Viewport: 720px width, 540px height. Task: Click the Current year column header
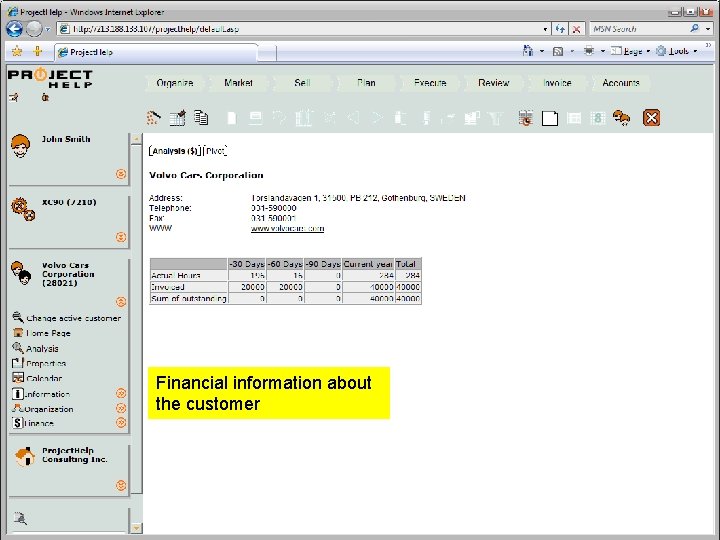click(x=368, y=264)
